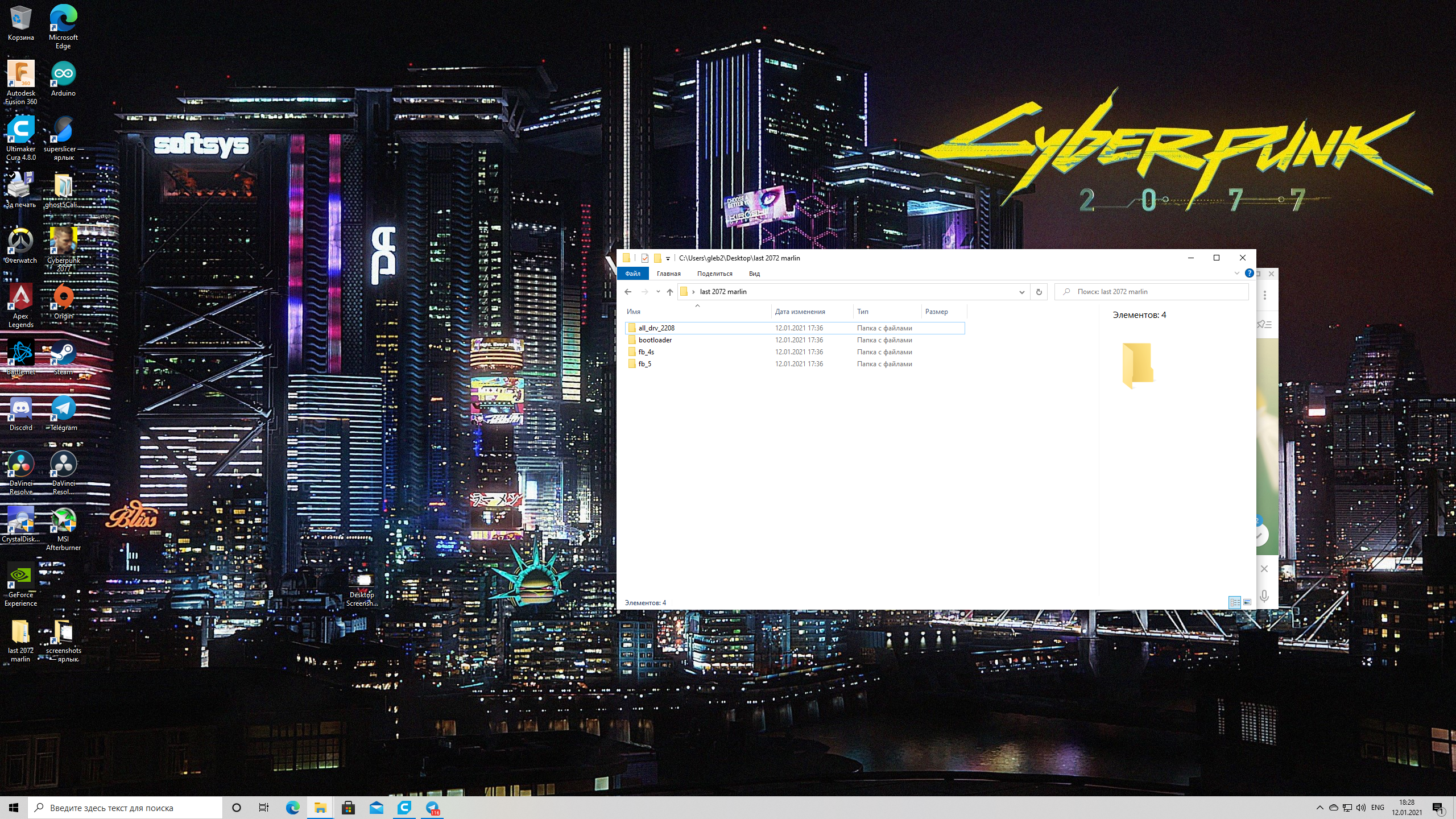Go up one folder level in Explorer
This screenshot has width=1456, height=819.
(x=670, y=292)
